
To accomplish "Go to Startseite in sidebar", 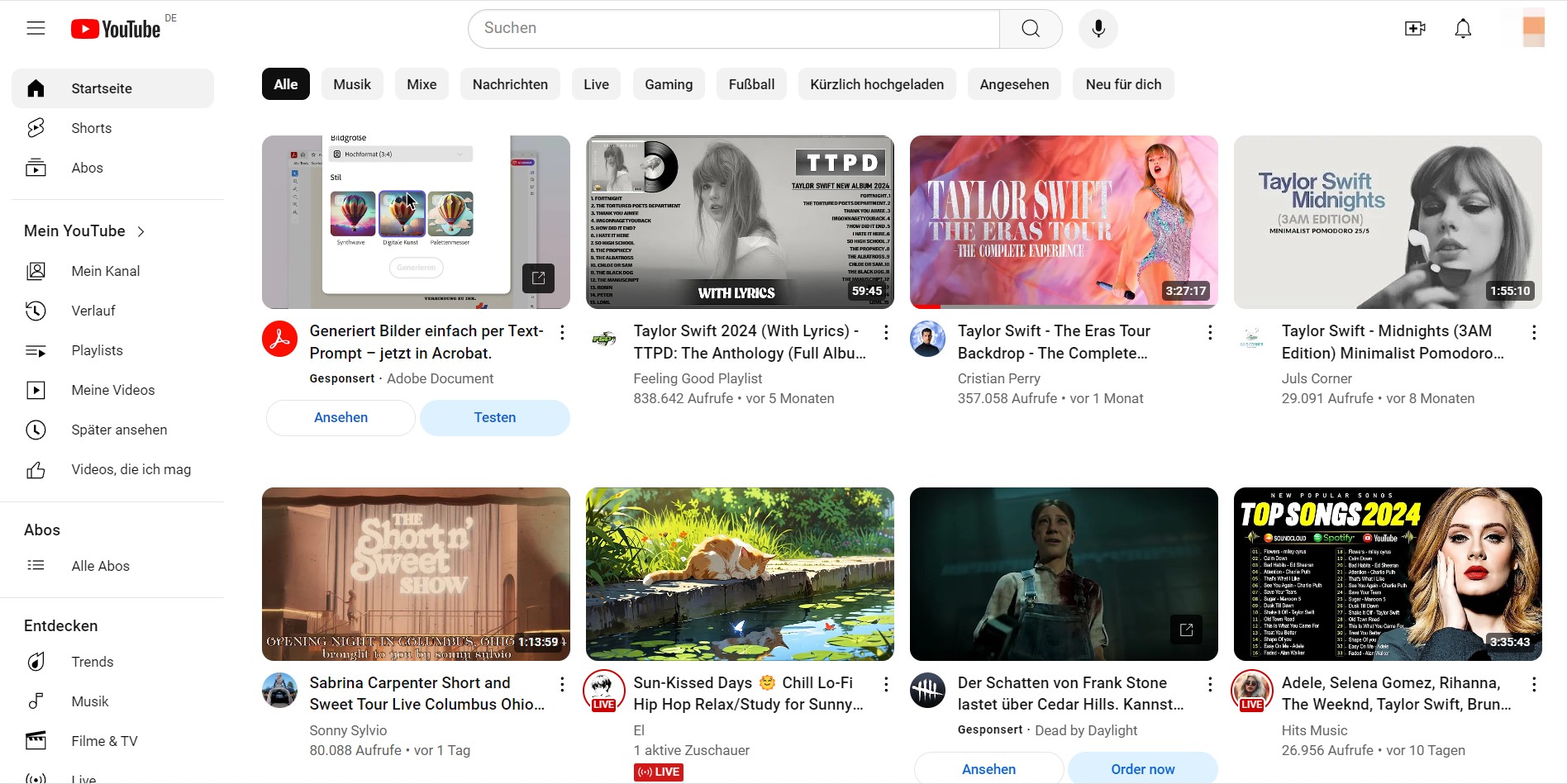I will click(x=112, y=88).
